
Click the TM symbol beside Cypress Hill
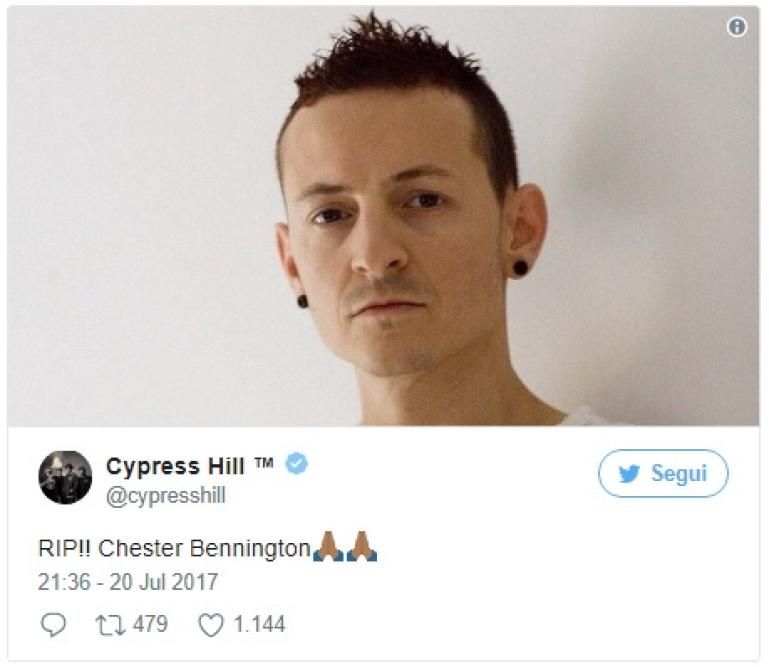coord(263,462)
